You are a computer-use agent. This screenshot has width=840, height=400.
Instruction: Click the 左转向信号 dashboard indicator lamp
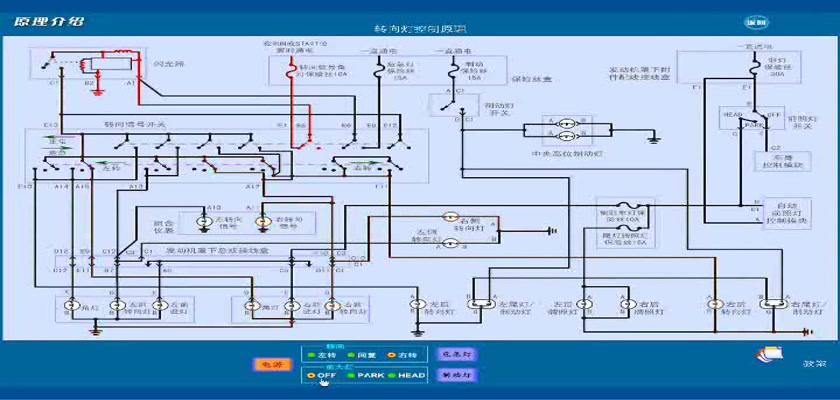[204, 221]
